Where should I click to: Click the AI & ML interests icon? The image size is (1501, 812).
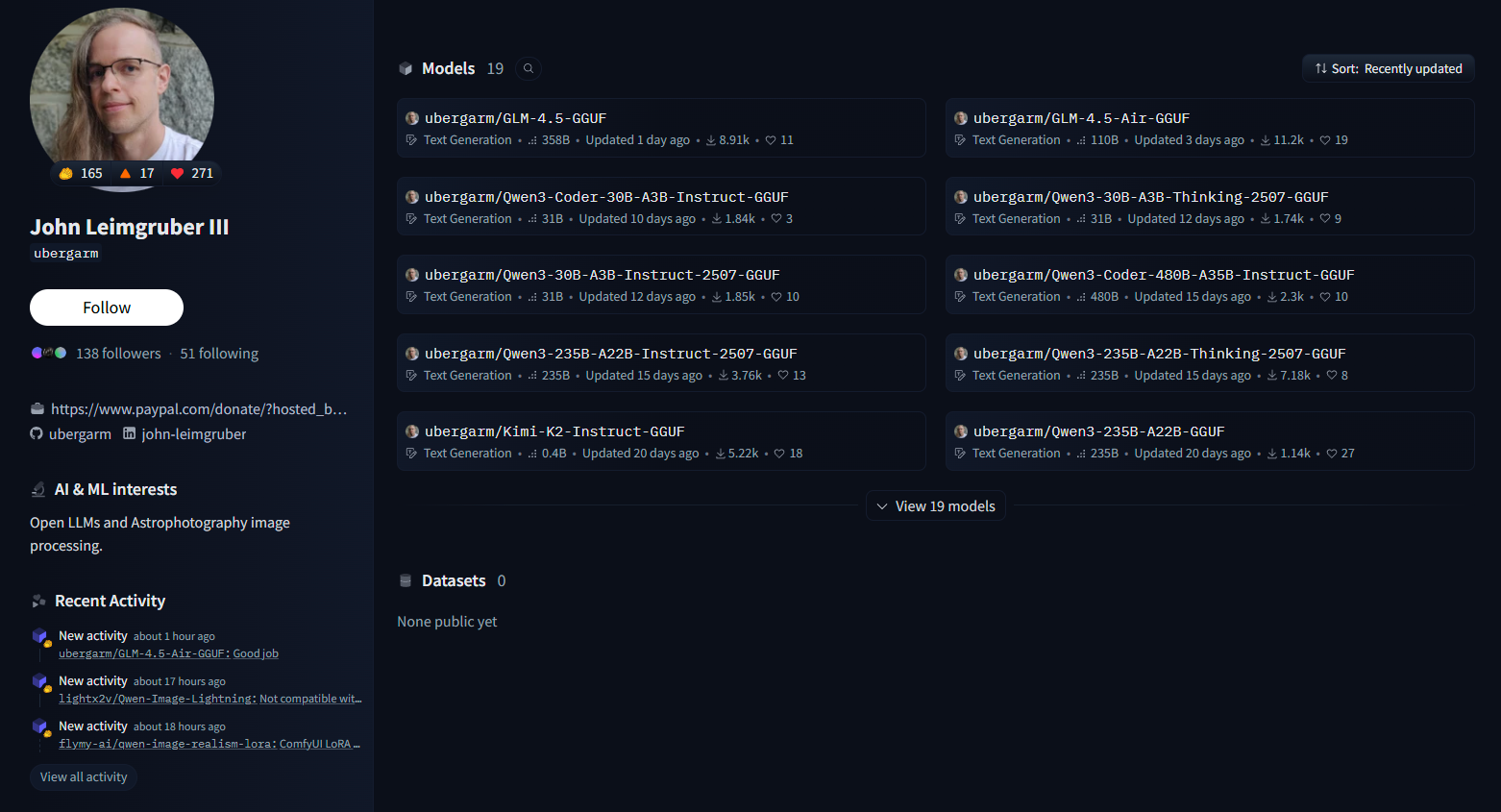pyautogui.click(x=38, y=489)
